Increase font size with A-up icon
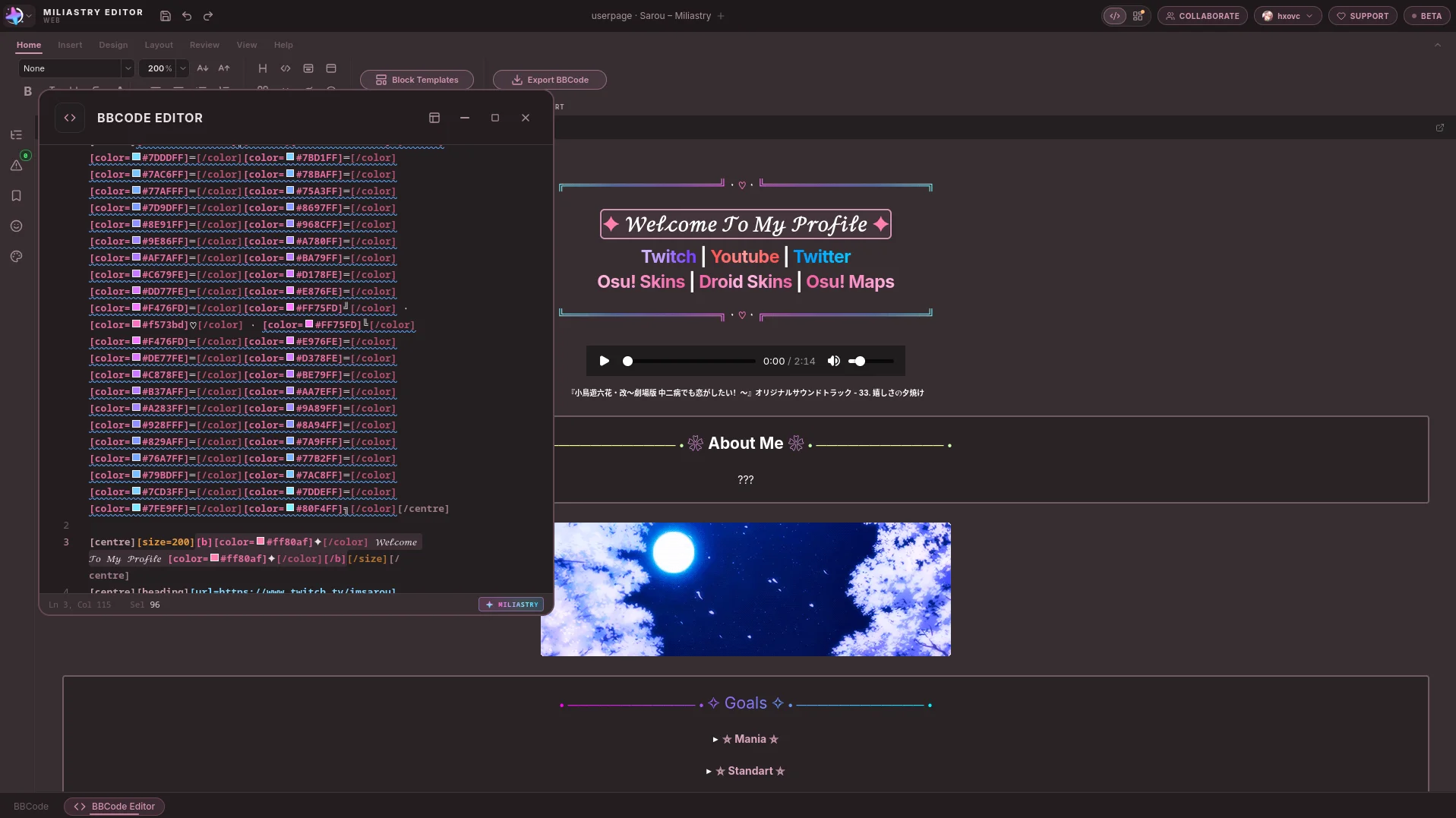1456x818 pixels. pyautogui.click(x=224, y=68)
